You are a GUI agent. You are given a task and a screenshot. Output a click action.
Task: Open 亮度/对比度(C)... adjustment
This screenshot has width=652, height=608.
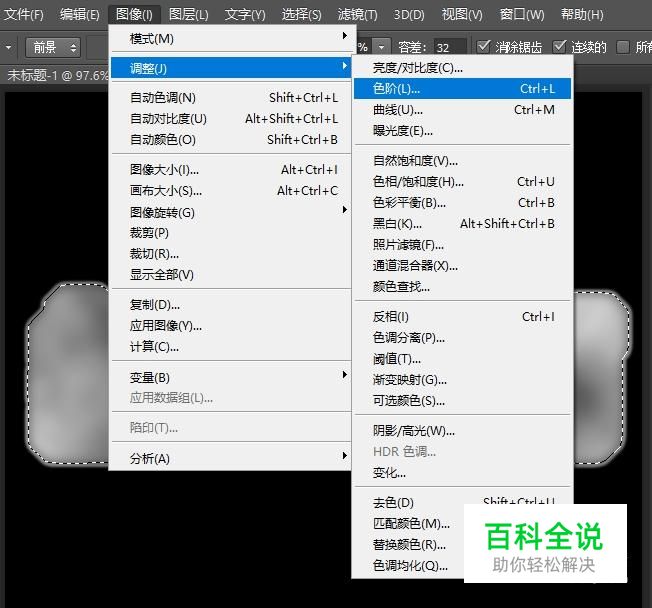coord(462,68)
